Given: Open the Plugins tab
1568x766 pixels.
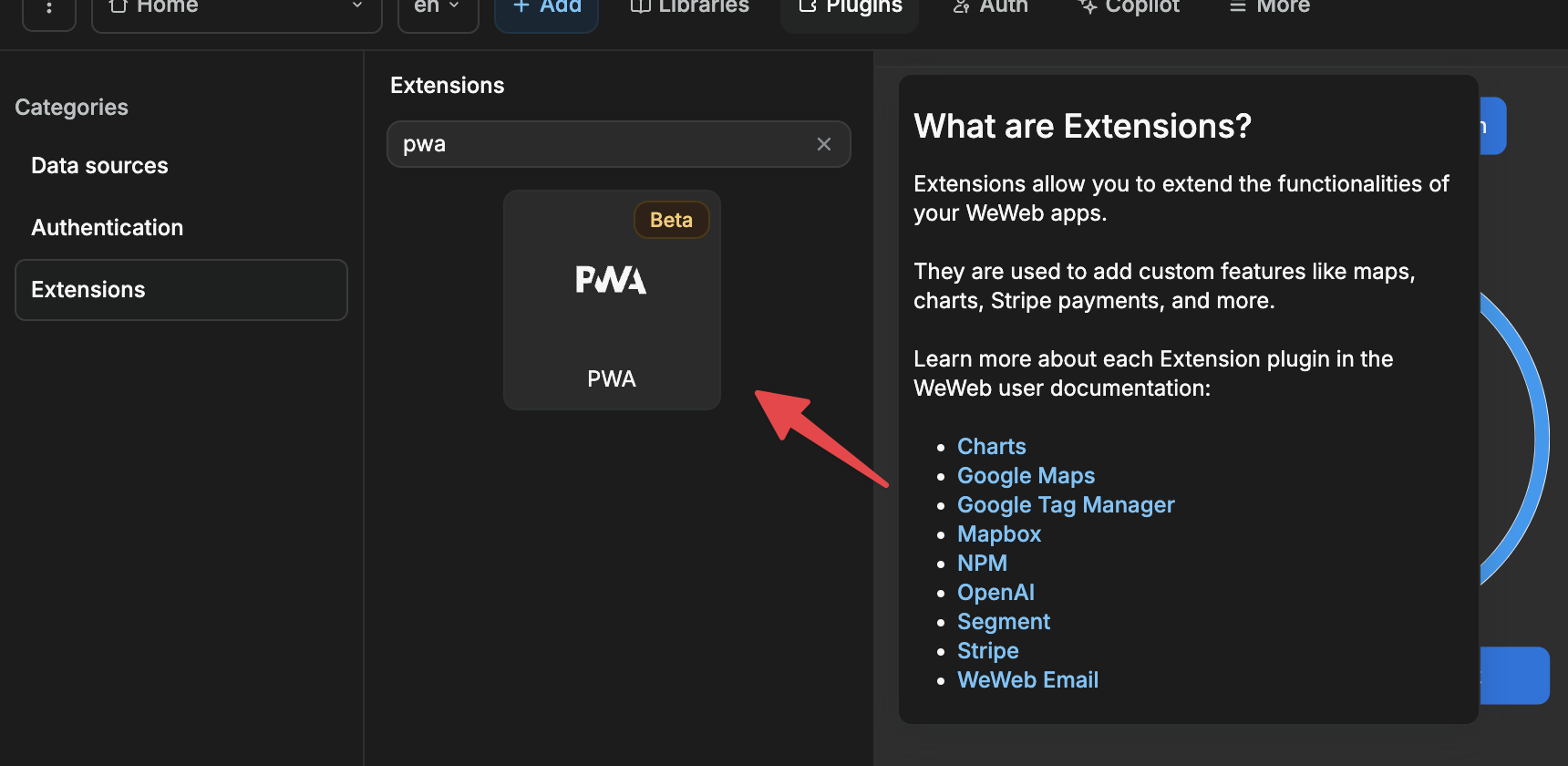Looking at the screenshot, I should pos(850,9).
